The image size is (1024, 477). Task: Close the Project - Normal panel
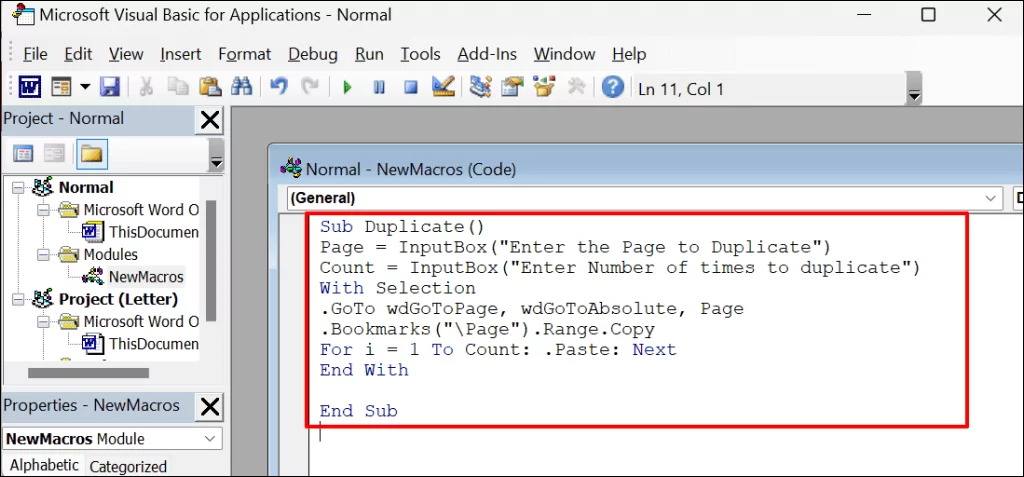pyautogui.click(x=210, y=120)
